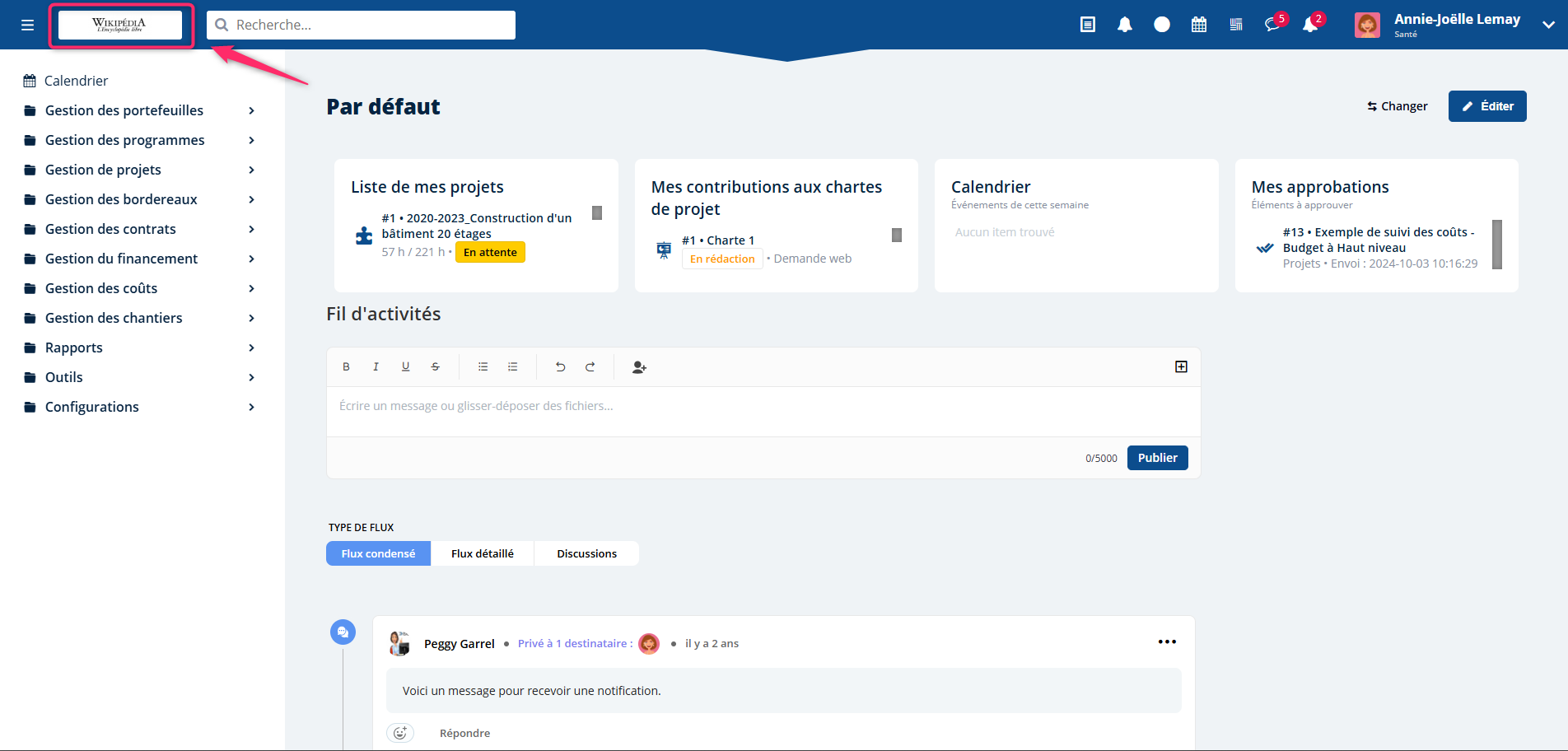Select Flux condensé feed type

click(x=378, y=553)
